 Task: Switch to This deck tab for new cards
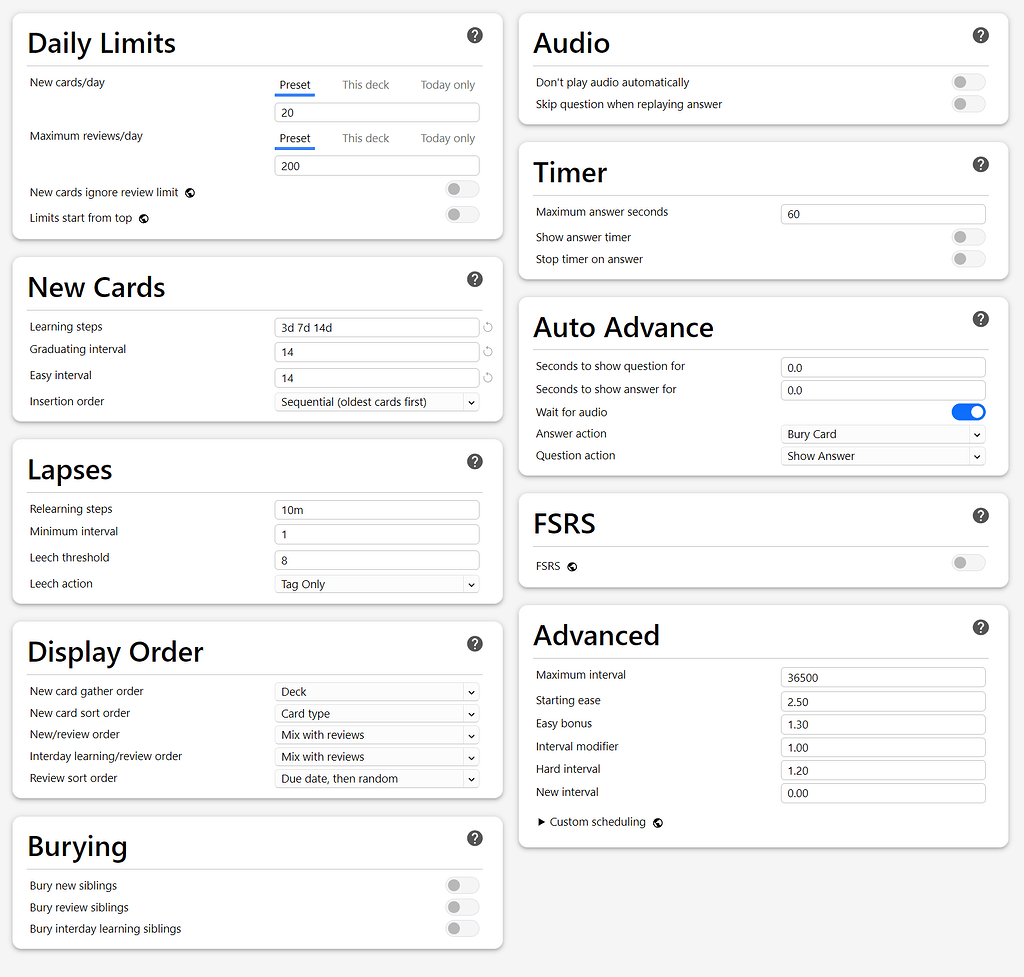pos(365,85)
